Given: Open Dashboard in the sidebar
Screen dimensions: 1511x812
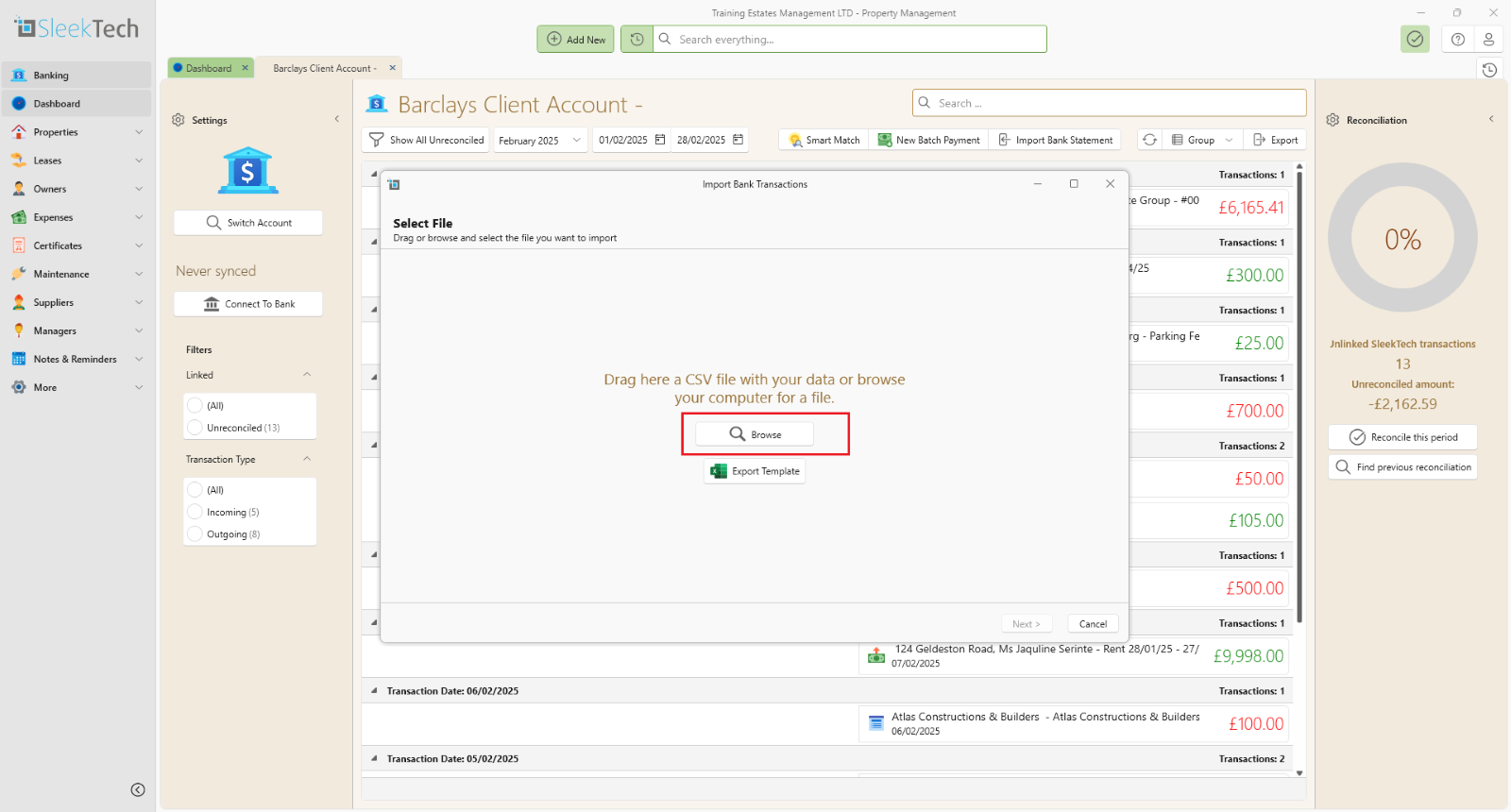Looking at the screenshot, I should click(x=76, y=104).
